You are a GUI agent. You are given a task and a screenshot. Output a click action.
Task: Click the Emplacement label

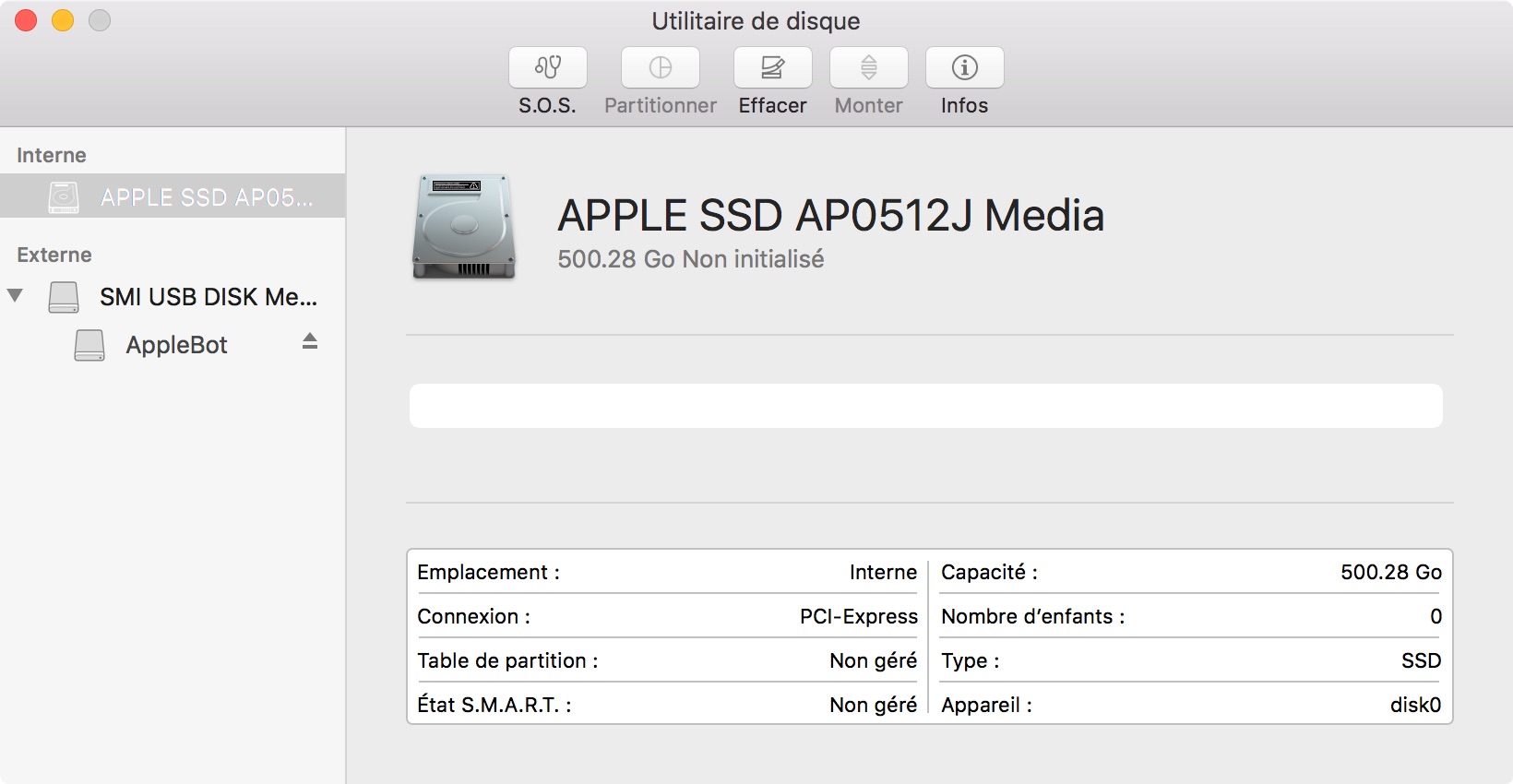pyautogui.click(x=488, y=572)
